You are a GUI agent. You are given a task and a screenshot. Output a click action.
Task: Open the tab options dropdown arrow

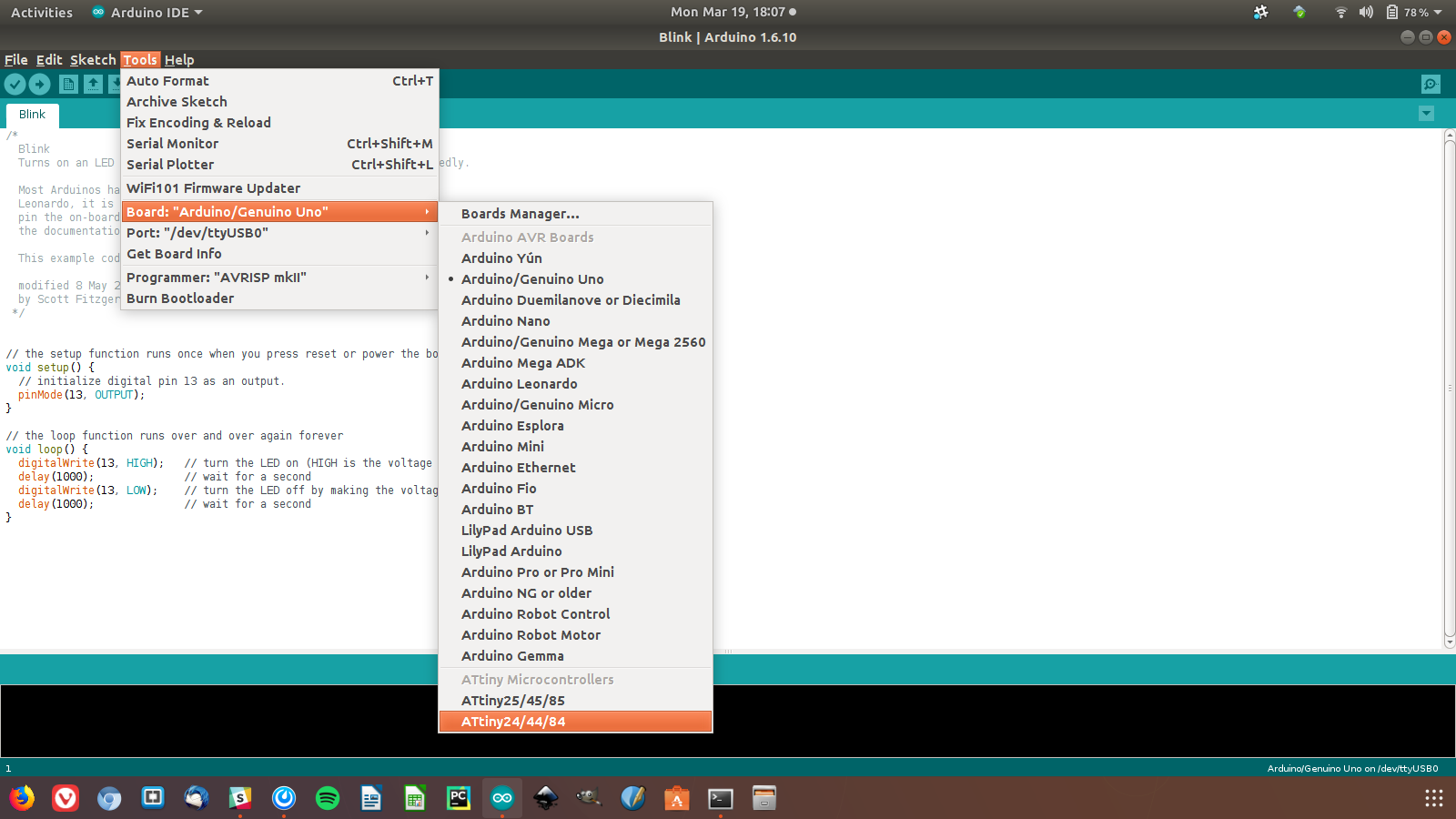(x=1426, y=114)
